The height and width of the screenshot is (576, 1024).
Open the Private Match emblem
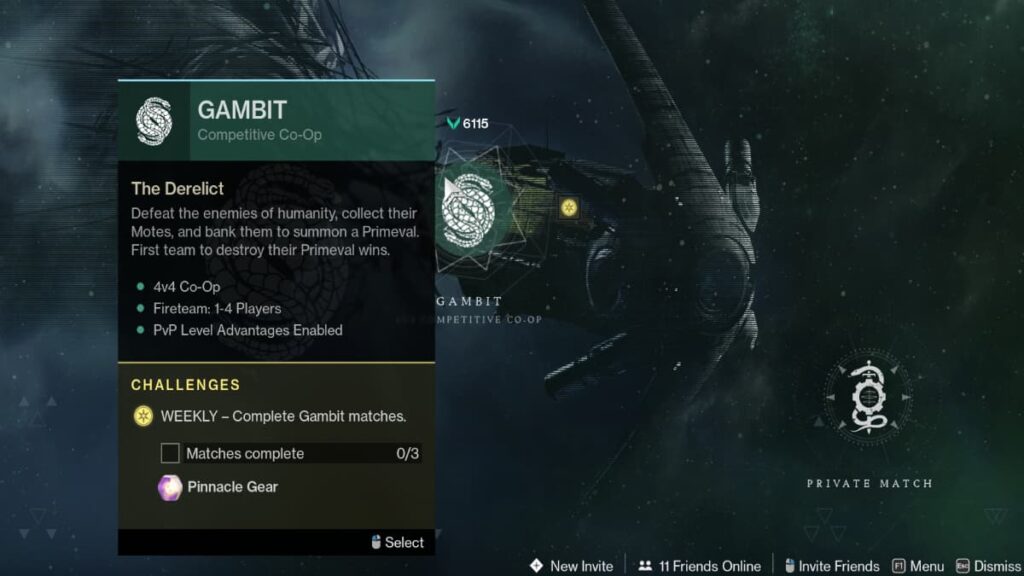click(x=868, y=396)
